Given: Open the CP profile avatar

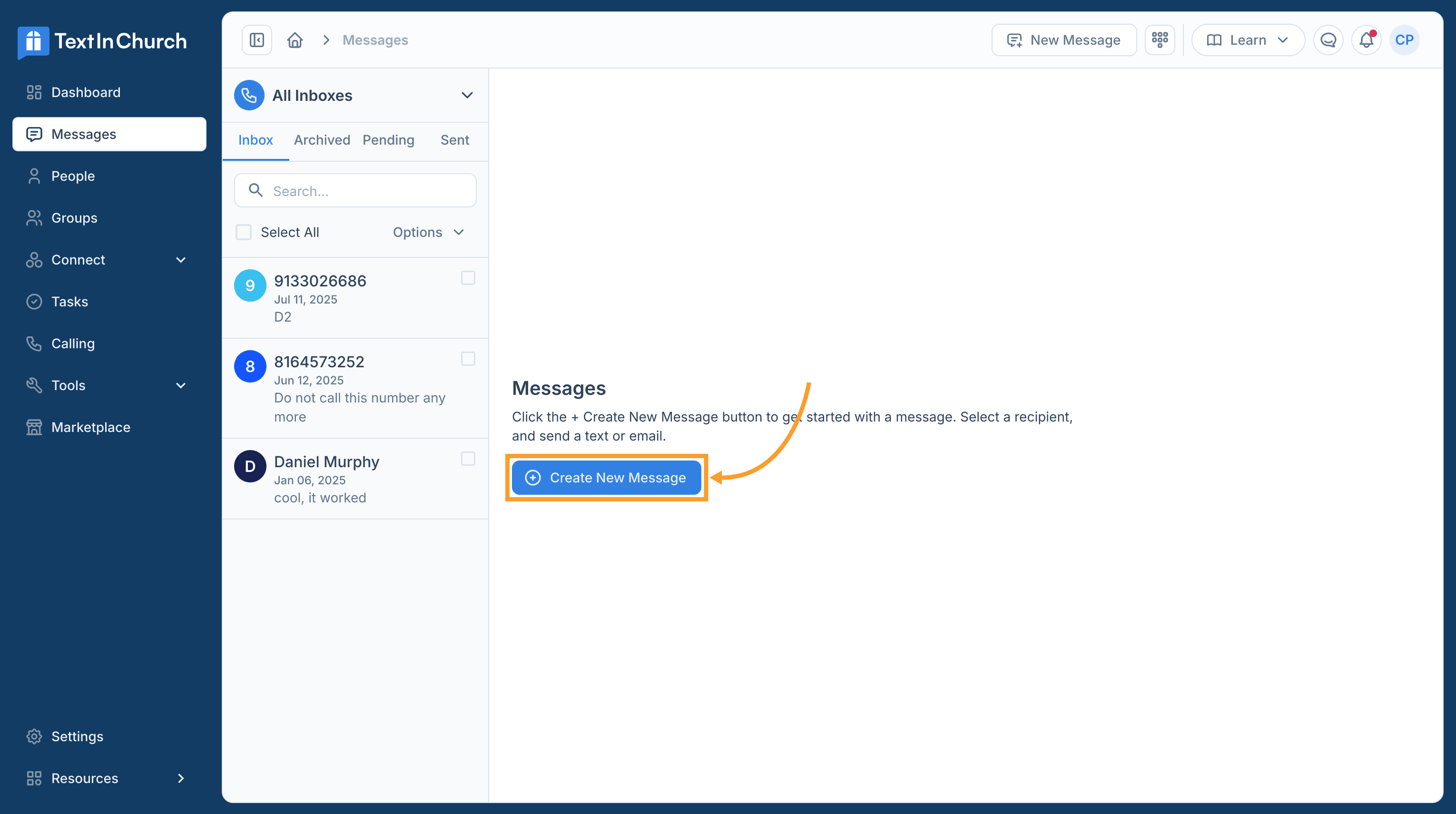Looking at the screenshot, I should point(1405,40).
